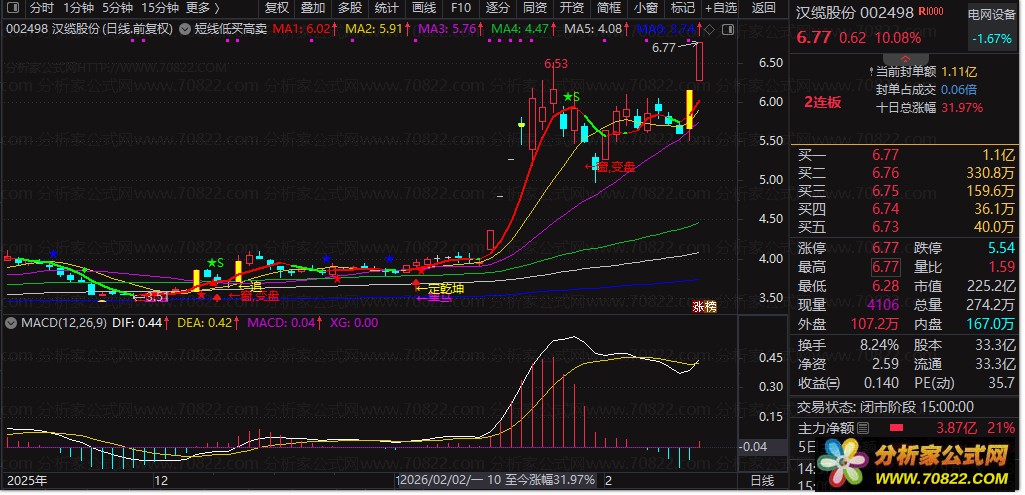Click the 至今涨幅31.97% status text

(548, 480)
